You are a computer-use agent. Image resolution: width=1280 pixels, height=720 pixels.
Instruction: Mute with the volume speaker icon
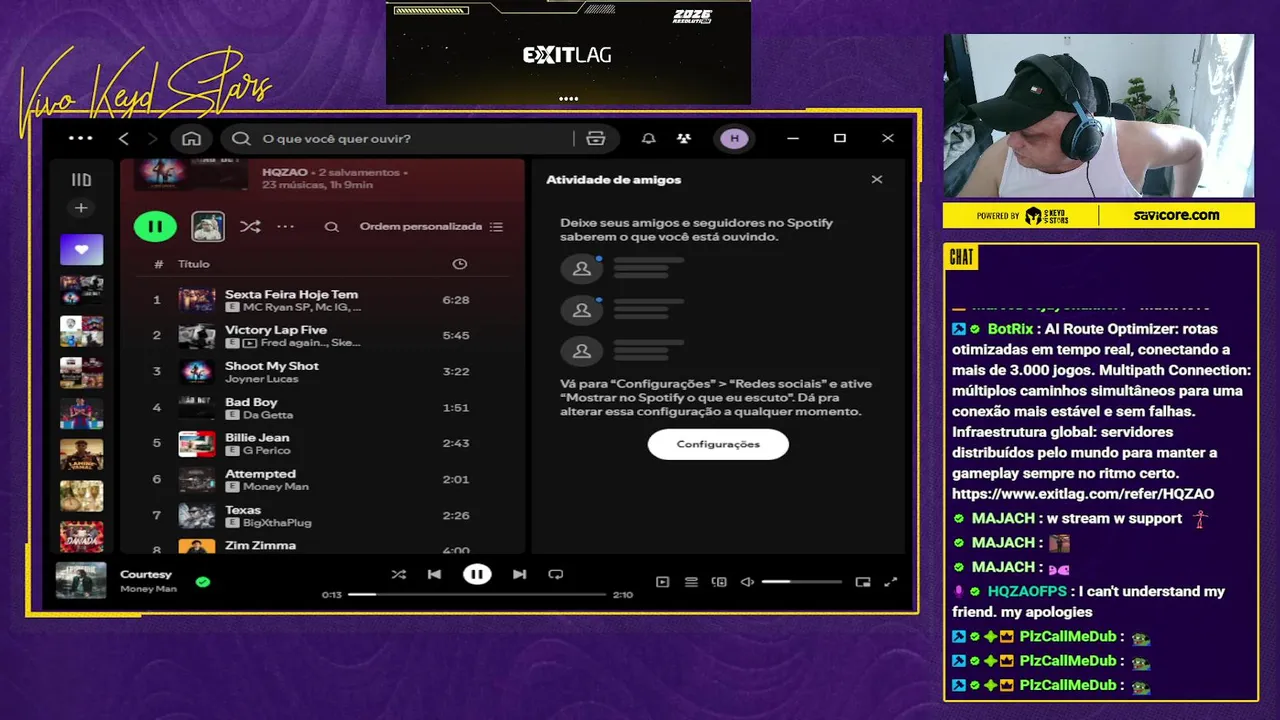tap(747, 582)
